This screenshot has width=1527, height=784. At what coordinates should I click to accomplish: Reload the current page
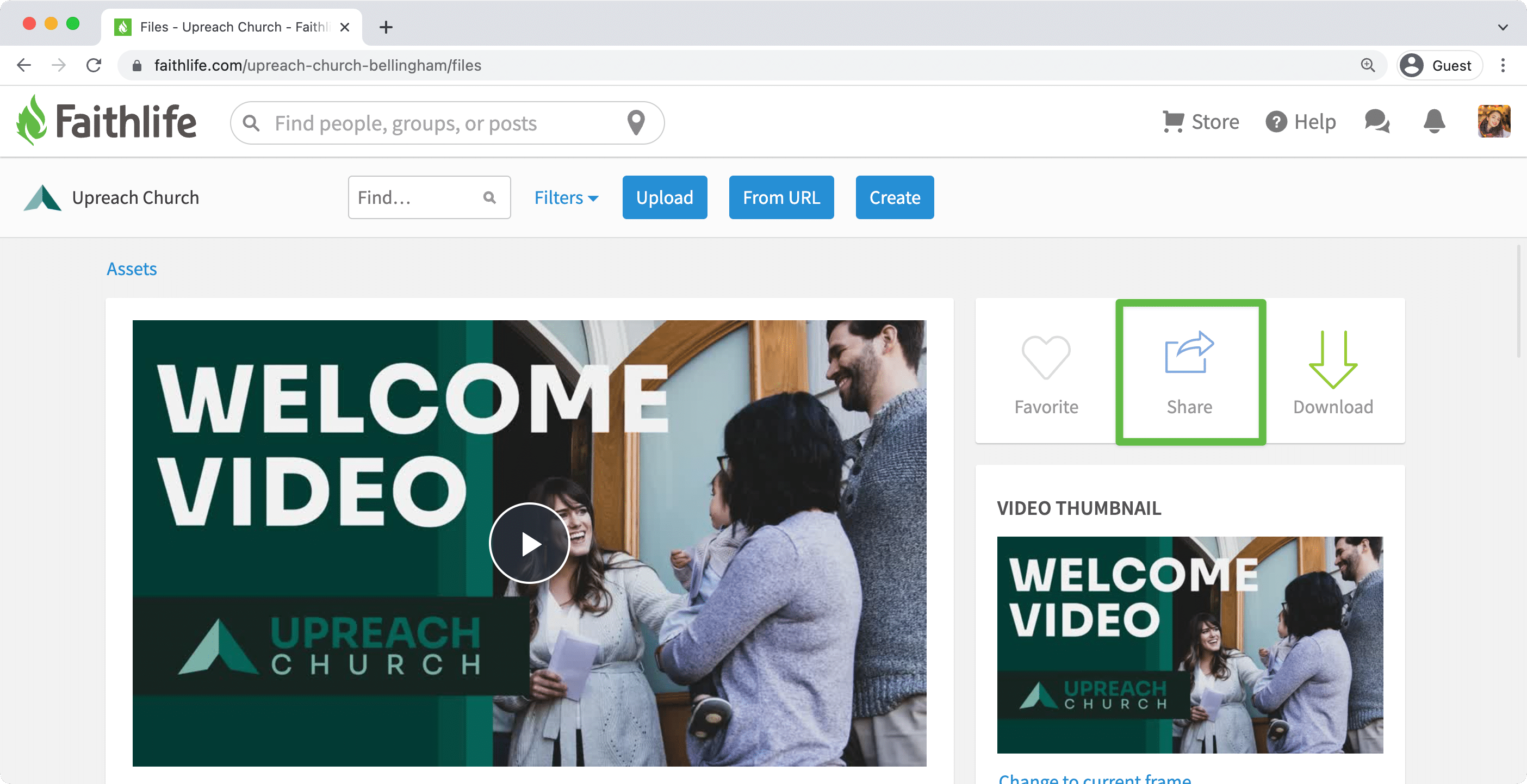(94, 65)
